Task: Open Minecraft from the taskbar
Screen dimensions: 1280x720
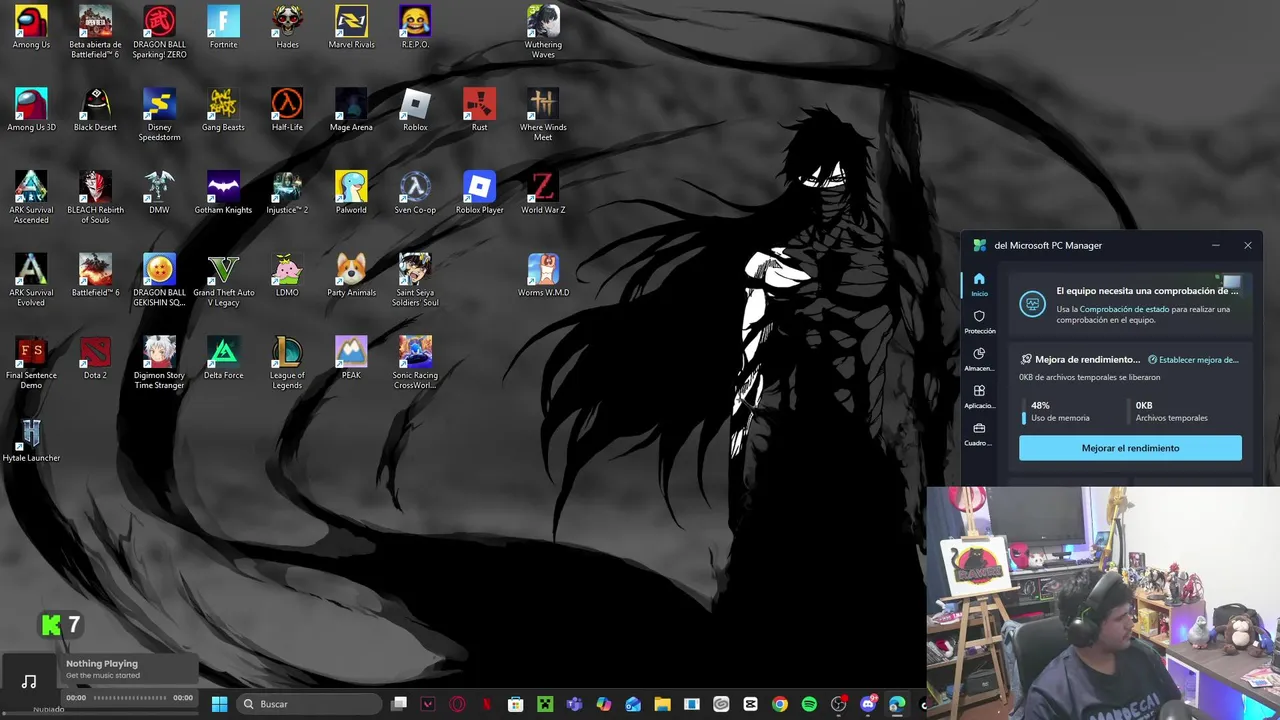Action: pyautogui.click(x=545, y=704)
